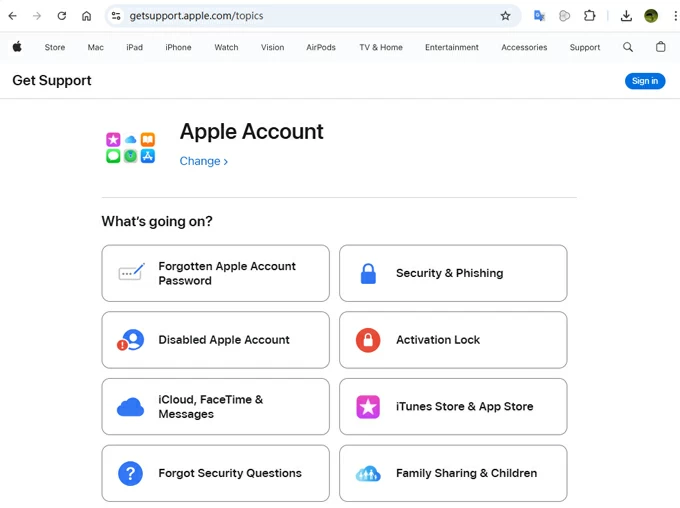Open the AirPods menu item

click(x=321, y=47)
